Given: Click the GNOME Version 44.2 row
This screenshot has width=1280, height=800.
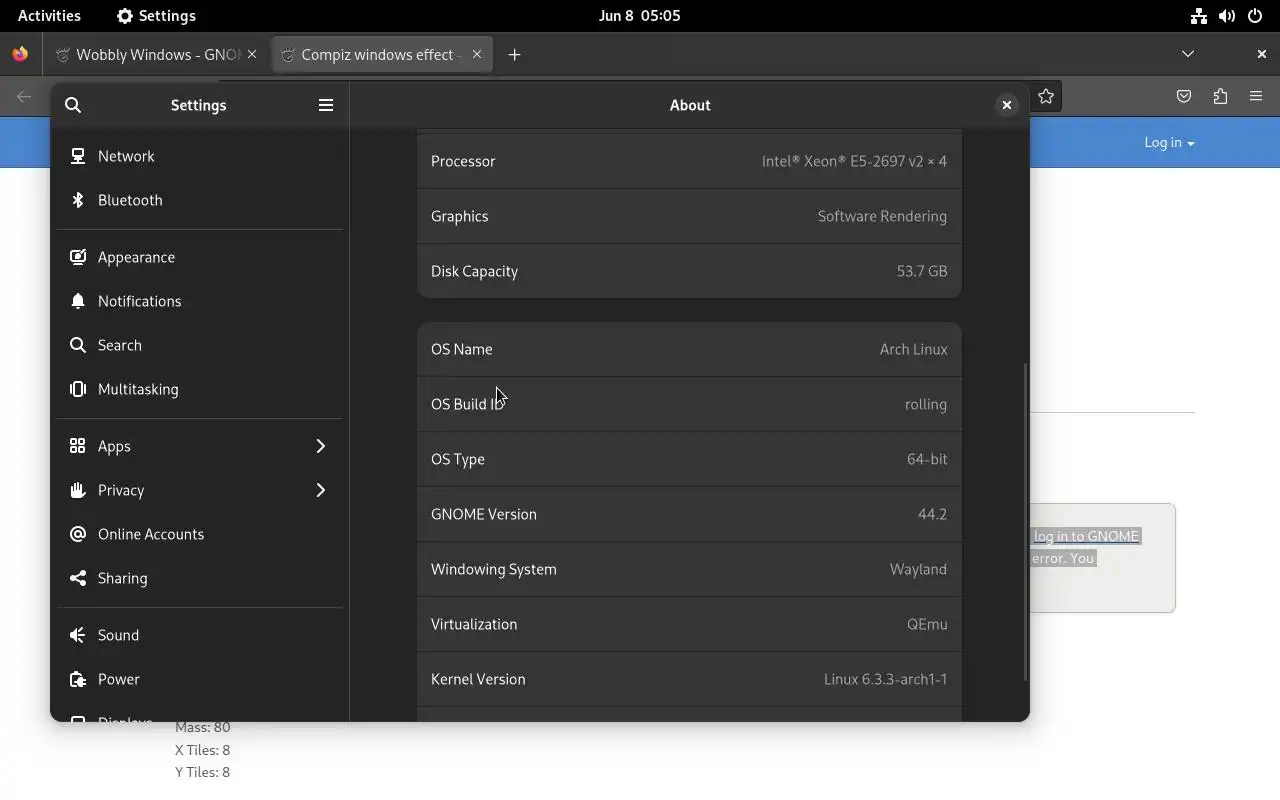Looking at the screenshot, I should coord(689,514).
